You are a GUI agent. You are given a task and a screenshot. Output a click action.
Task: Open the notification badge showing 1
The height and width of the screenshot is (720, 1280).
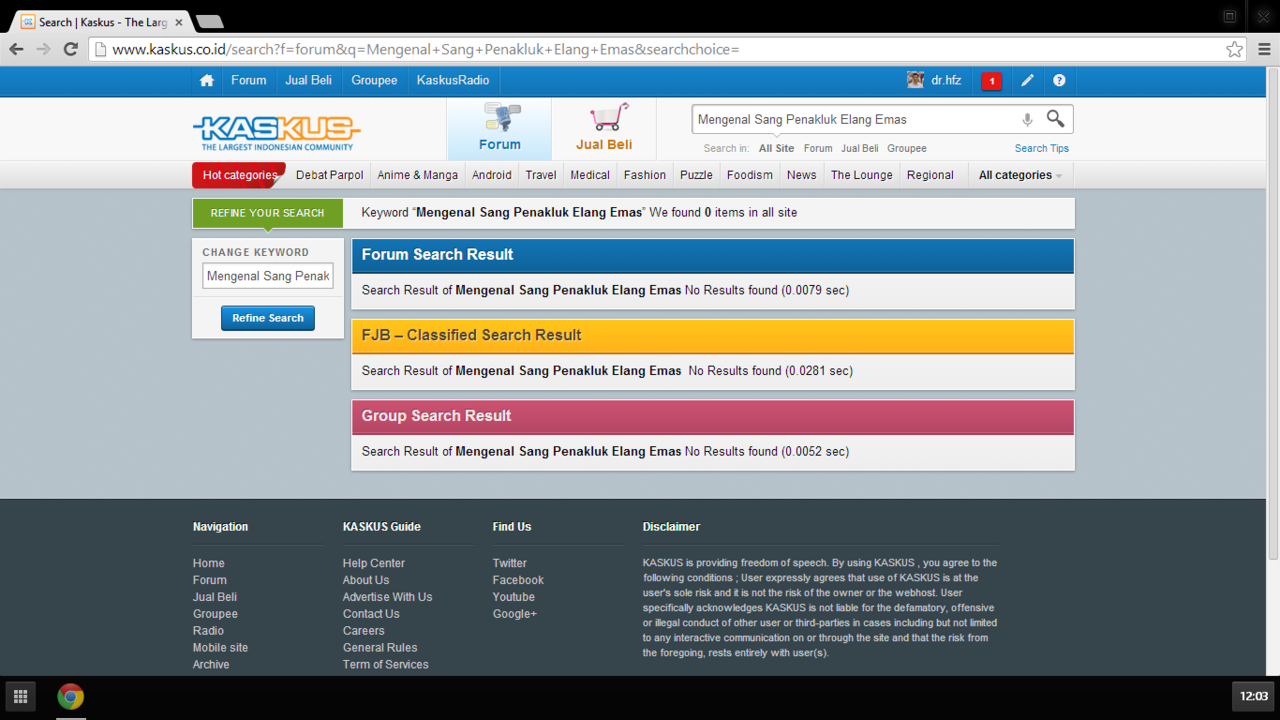991,81
